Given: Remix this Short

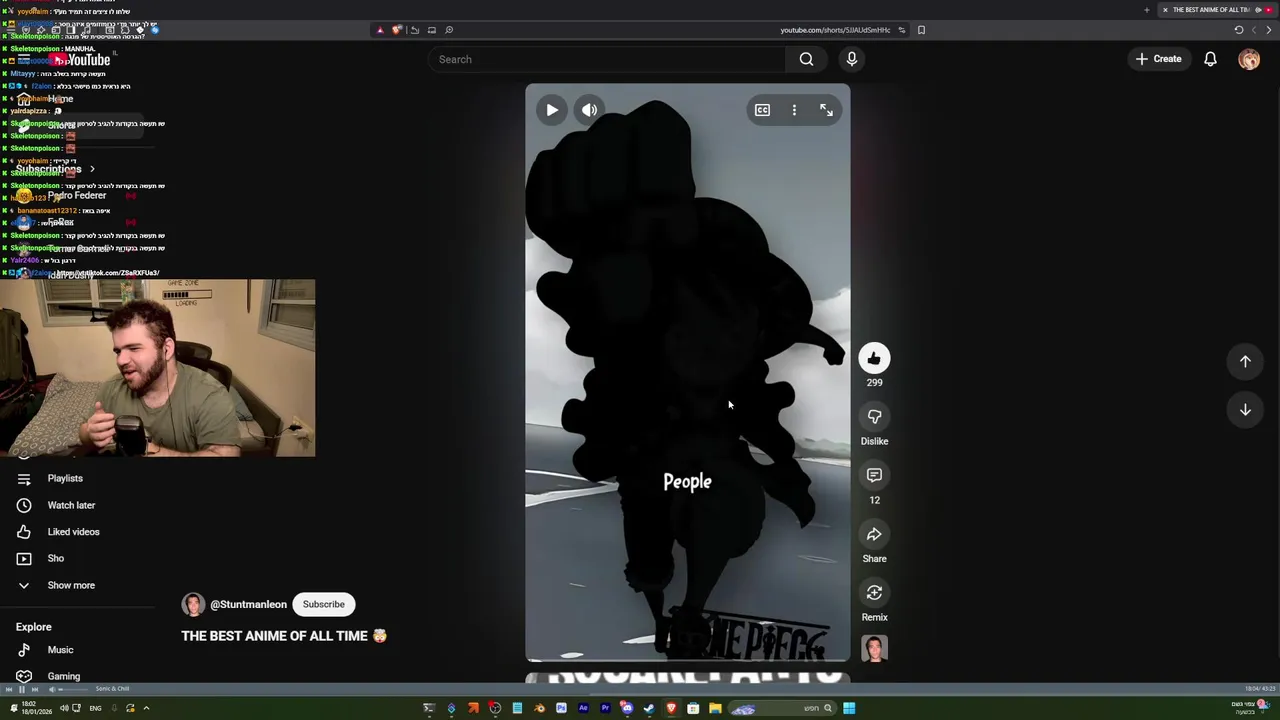Looking at the screenshot, I should [874, 592].
